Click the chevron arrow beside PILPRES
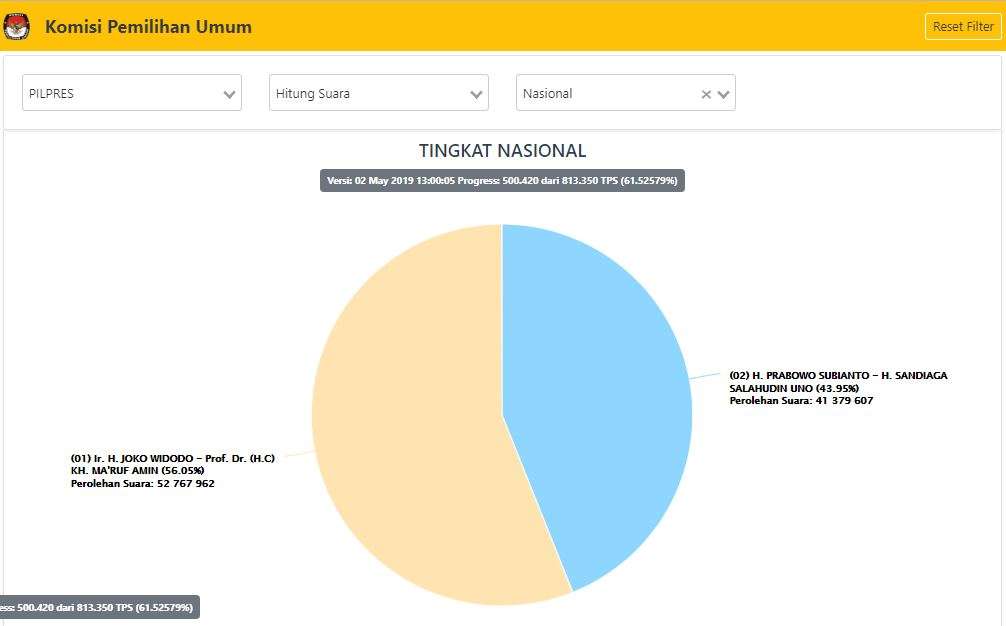The height and width of the screenshot is (626, 1006). tap(230, 94)
